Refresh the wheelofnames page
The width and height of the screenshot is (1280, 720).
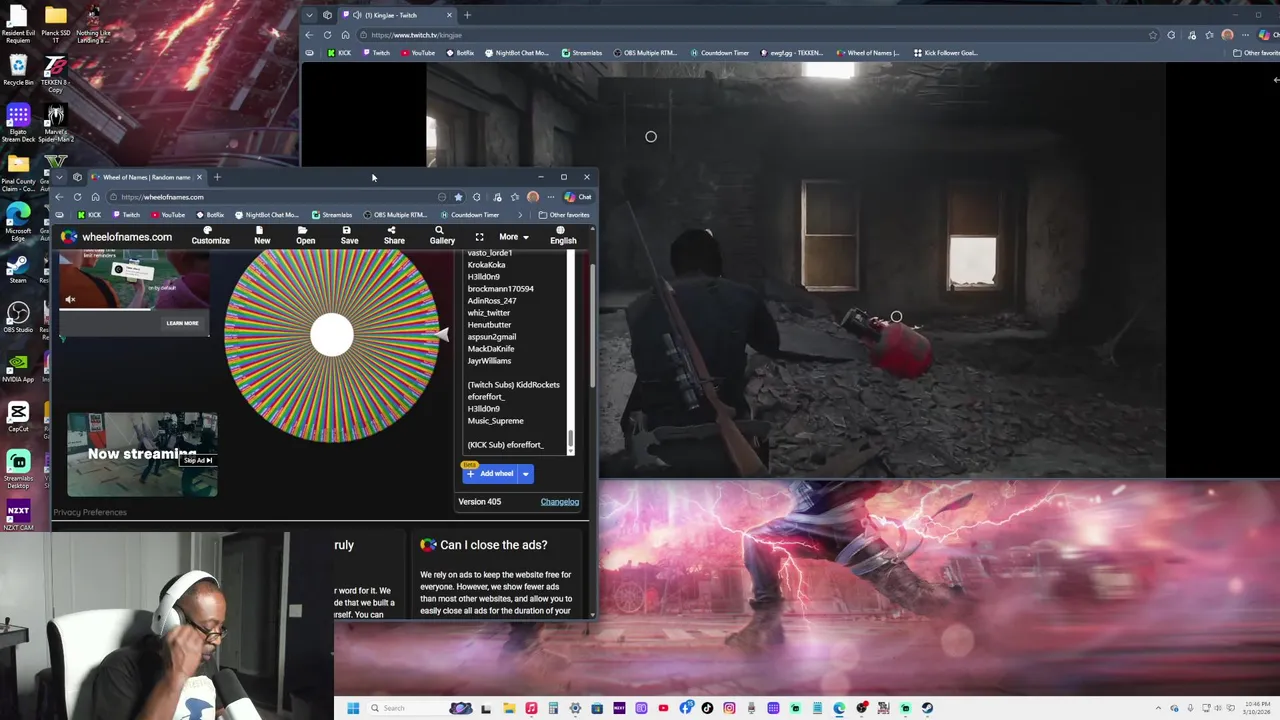point(77,197)
